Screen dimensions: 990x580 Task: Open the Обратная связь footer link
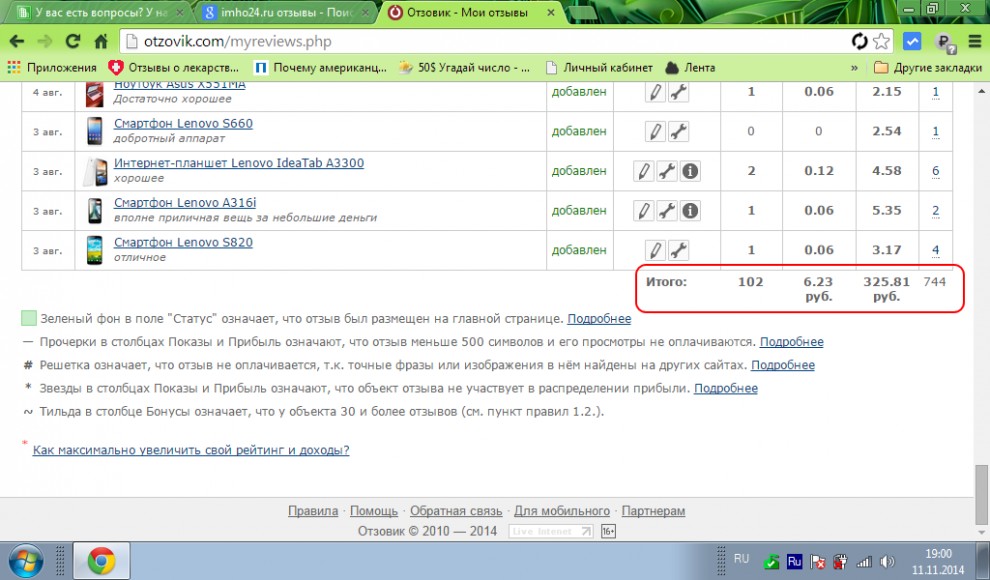point(456,511)
